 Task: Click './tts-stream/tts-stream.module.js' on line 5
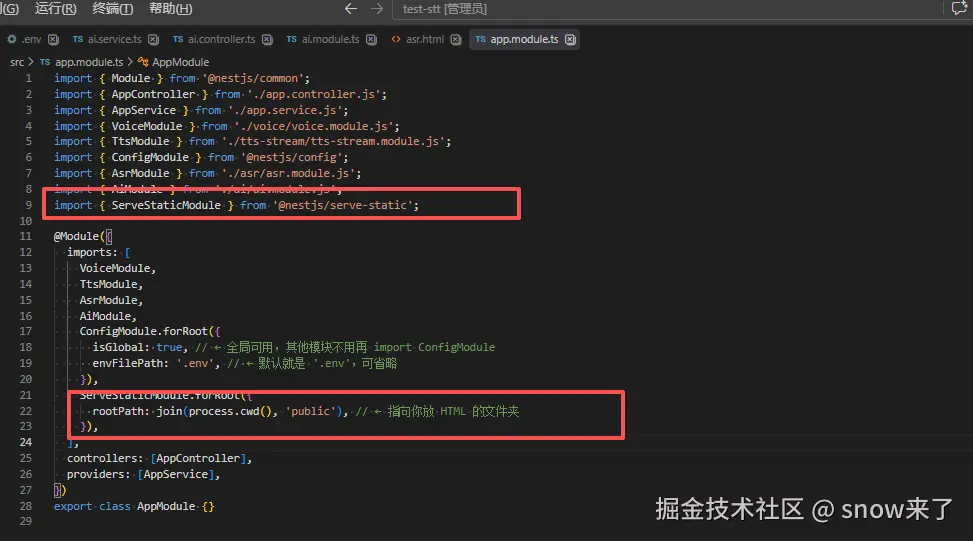(x=333, y=141)
